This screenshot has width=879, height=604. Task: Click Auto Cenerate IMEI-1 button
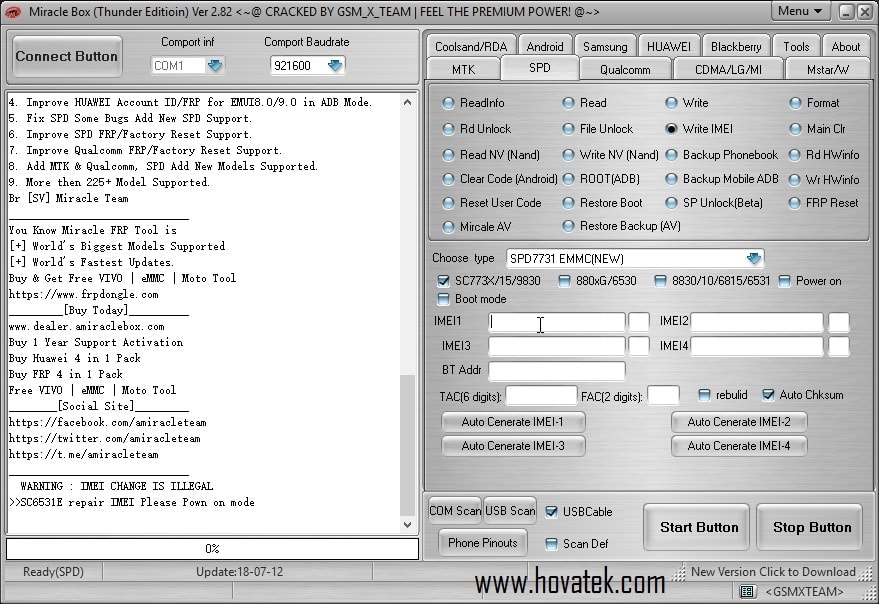tap(513, 422)
